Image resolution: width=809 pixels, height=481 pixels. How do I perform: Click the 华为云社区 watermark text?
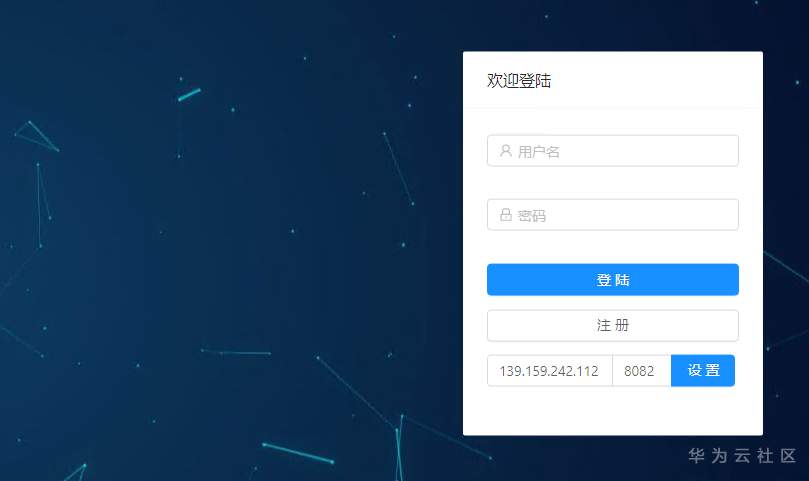(742, 456)
